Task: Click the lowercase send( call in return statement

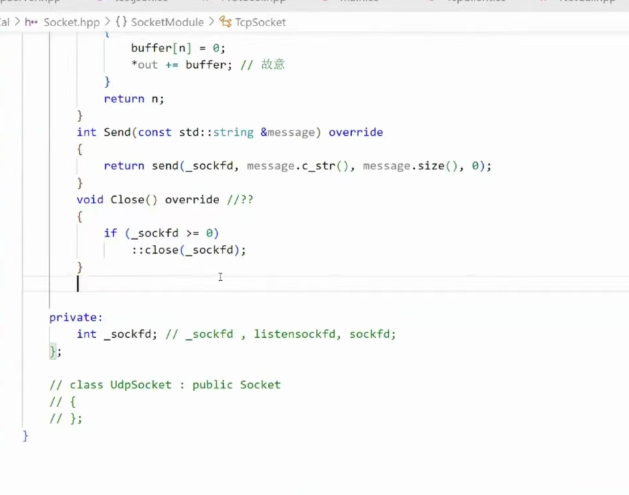Action: (166, 166)
